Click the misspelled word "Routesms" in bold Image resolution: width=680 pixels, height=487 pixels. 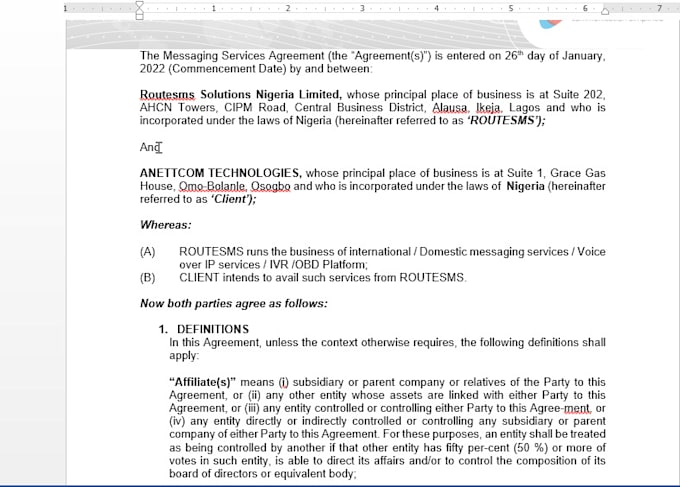click(167, 95)
